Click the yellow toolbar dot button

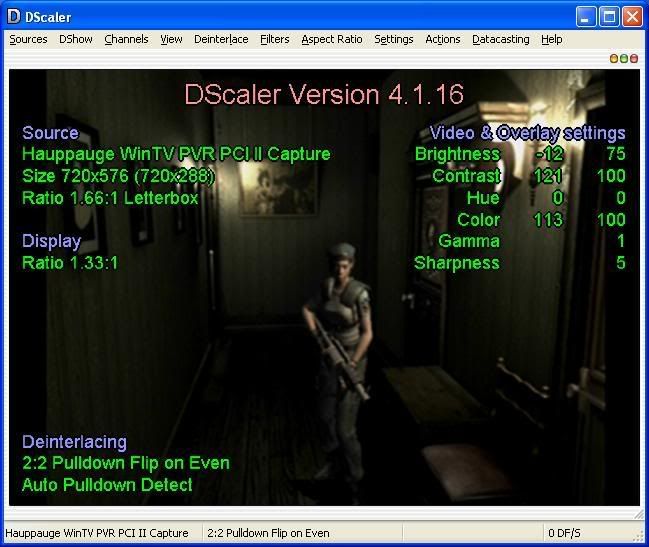(614, 59)
